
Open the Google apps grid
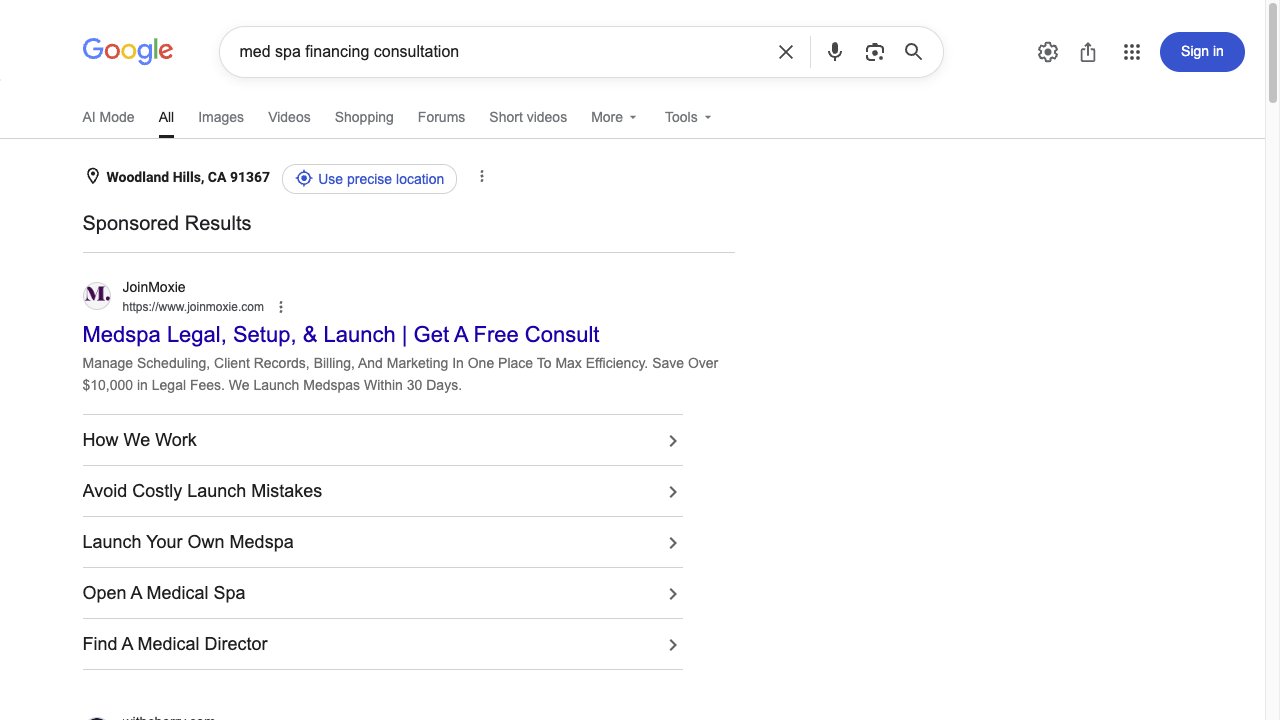(1132, 52)
